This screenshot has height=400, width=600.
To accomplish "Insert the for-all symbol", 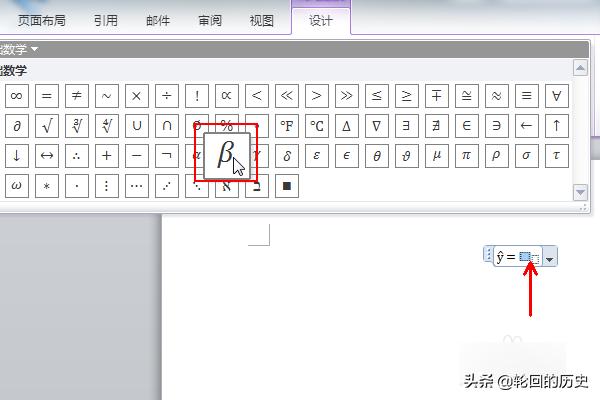I will point(557,96).
